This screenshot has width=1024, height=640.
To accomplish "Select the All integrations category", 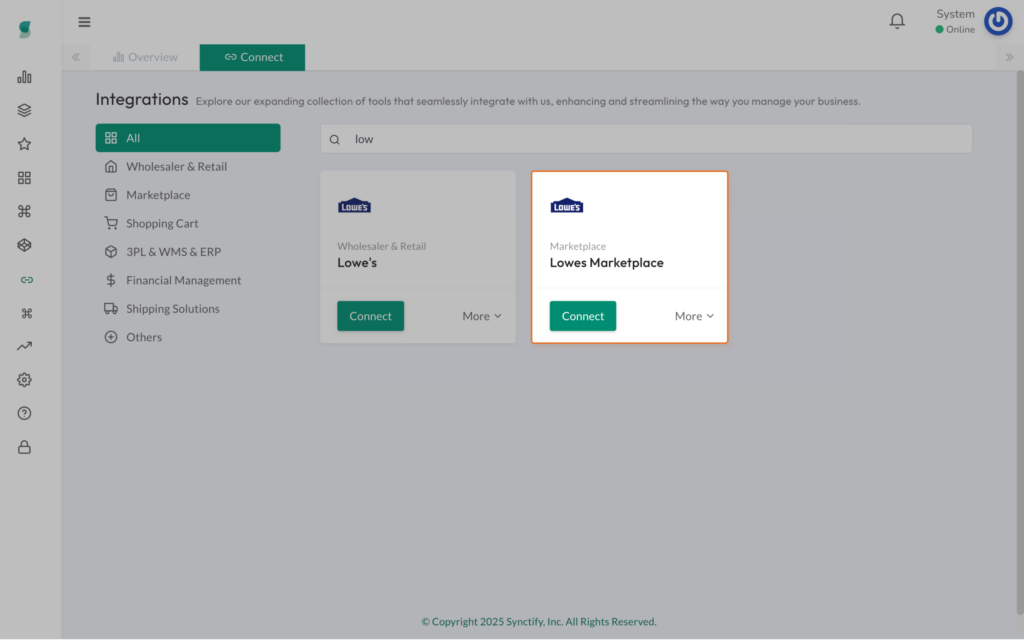I will click(188, 138).
